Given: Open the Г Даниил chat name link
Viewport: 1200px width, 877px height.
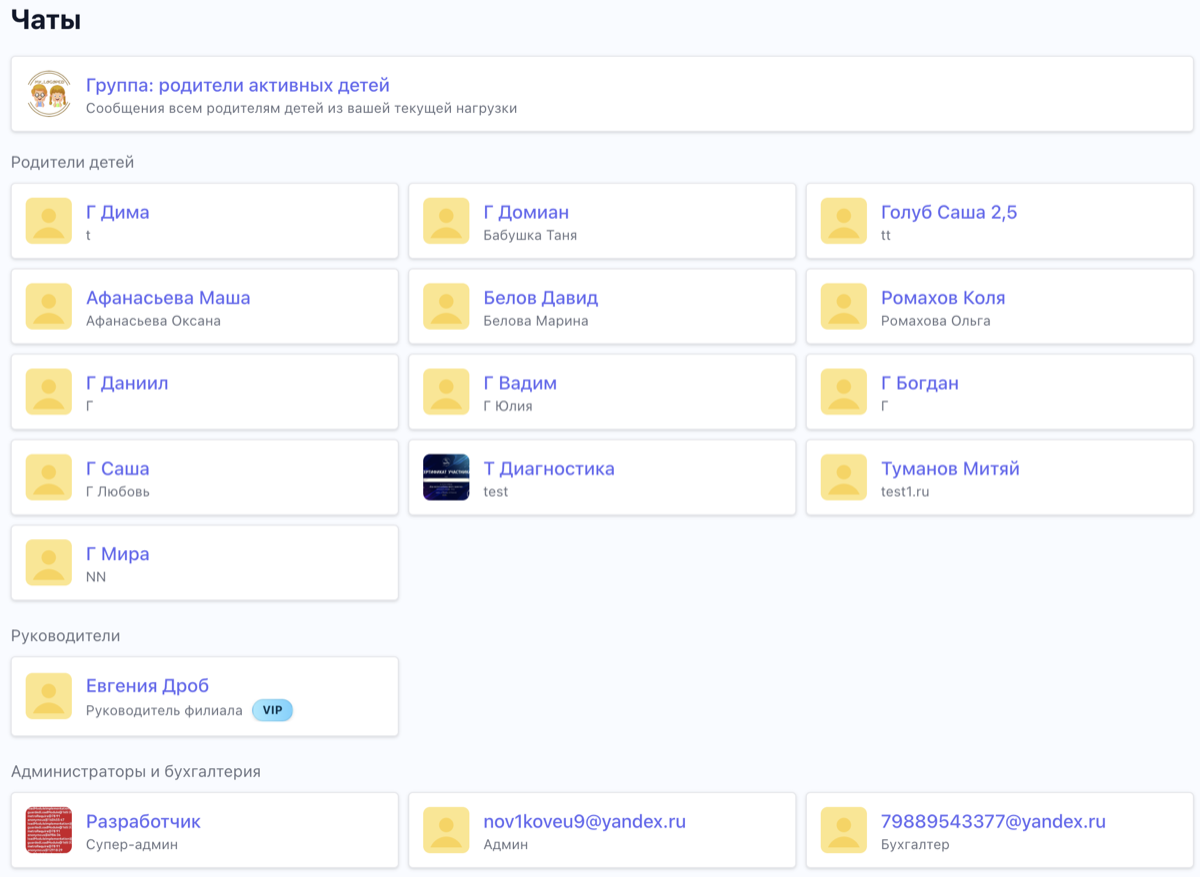Looking at the screenshot, I should 127,383.
